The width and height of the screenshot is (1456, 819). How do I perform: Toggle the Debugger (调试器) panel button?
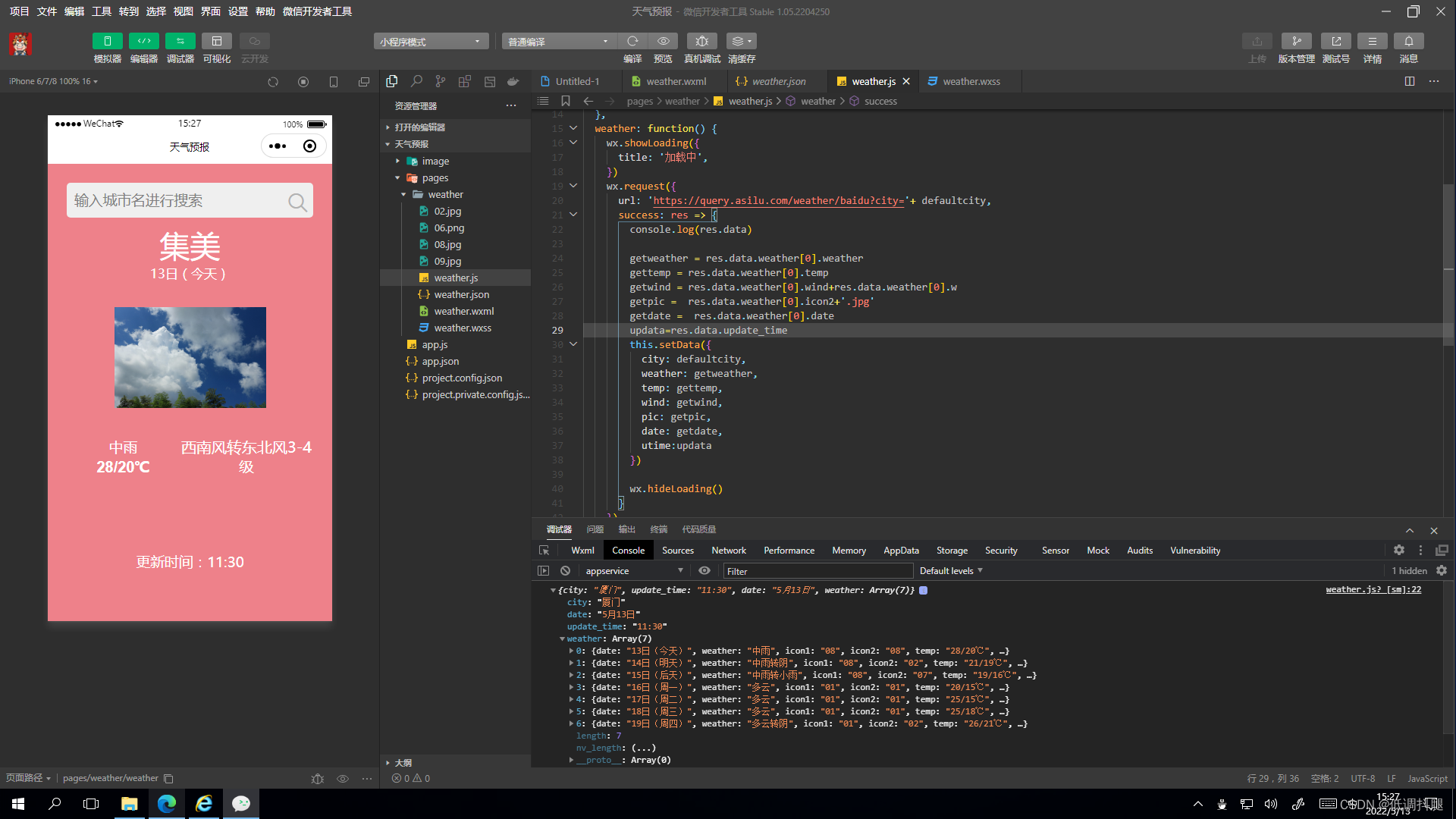pos(180,41)
